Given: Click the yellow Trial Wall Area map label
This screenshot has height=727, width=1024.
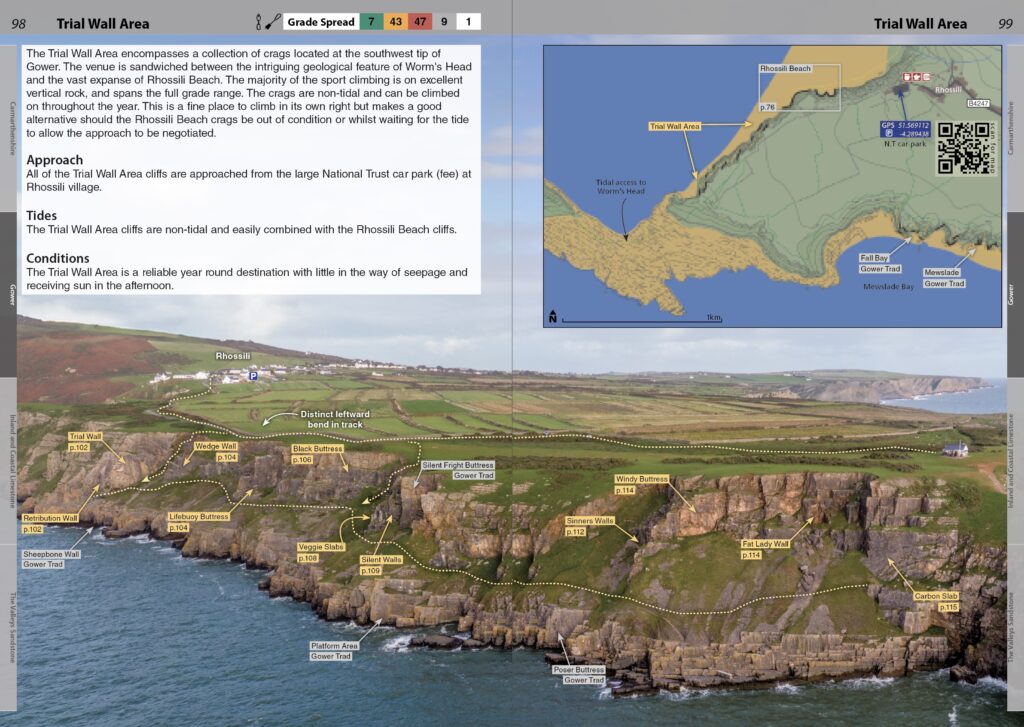Looking at the screenshot, I should [675, 126].
